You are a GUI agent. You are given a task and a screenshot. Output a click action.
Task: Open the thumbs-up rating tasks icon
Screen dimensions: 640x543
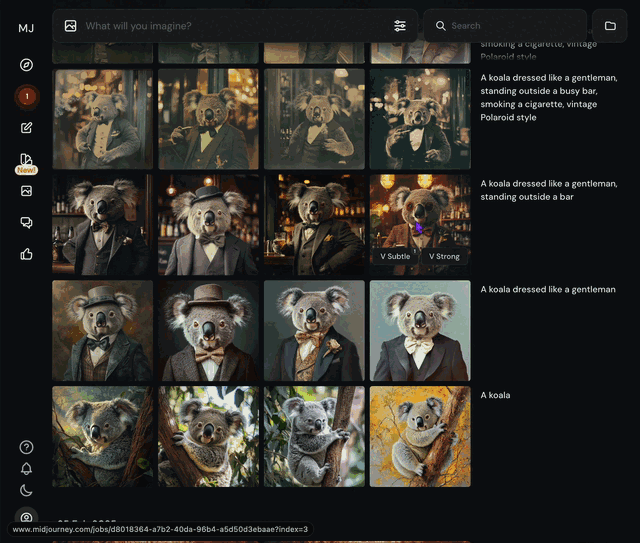(x=27, y=254)
